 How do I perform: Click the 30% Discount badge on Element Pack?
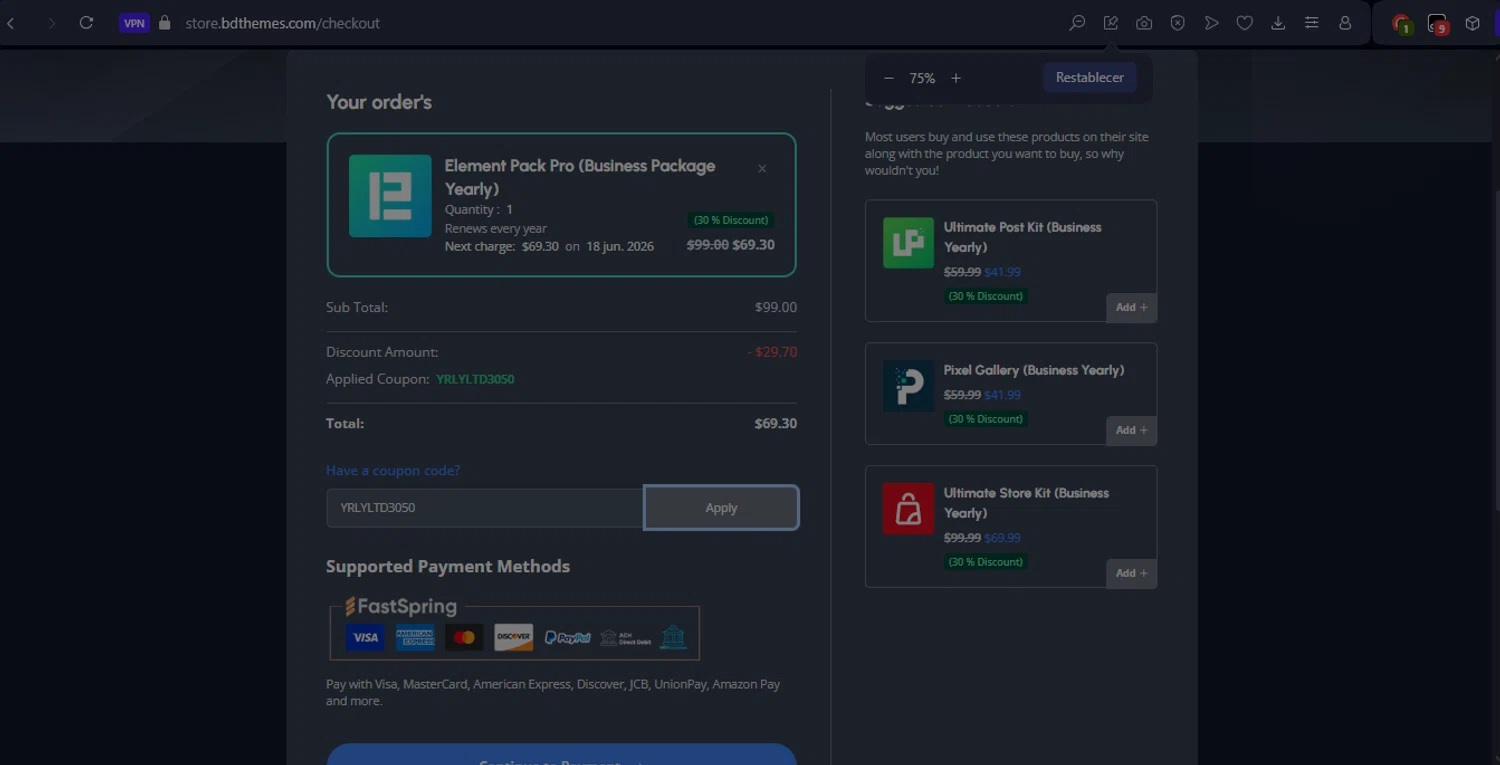point(731,220)
